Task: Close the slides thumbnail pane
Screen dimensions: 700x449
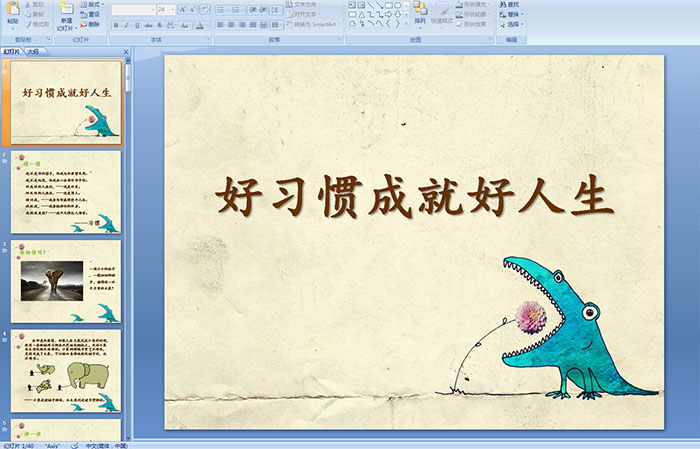Action: point(126,52)
